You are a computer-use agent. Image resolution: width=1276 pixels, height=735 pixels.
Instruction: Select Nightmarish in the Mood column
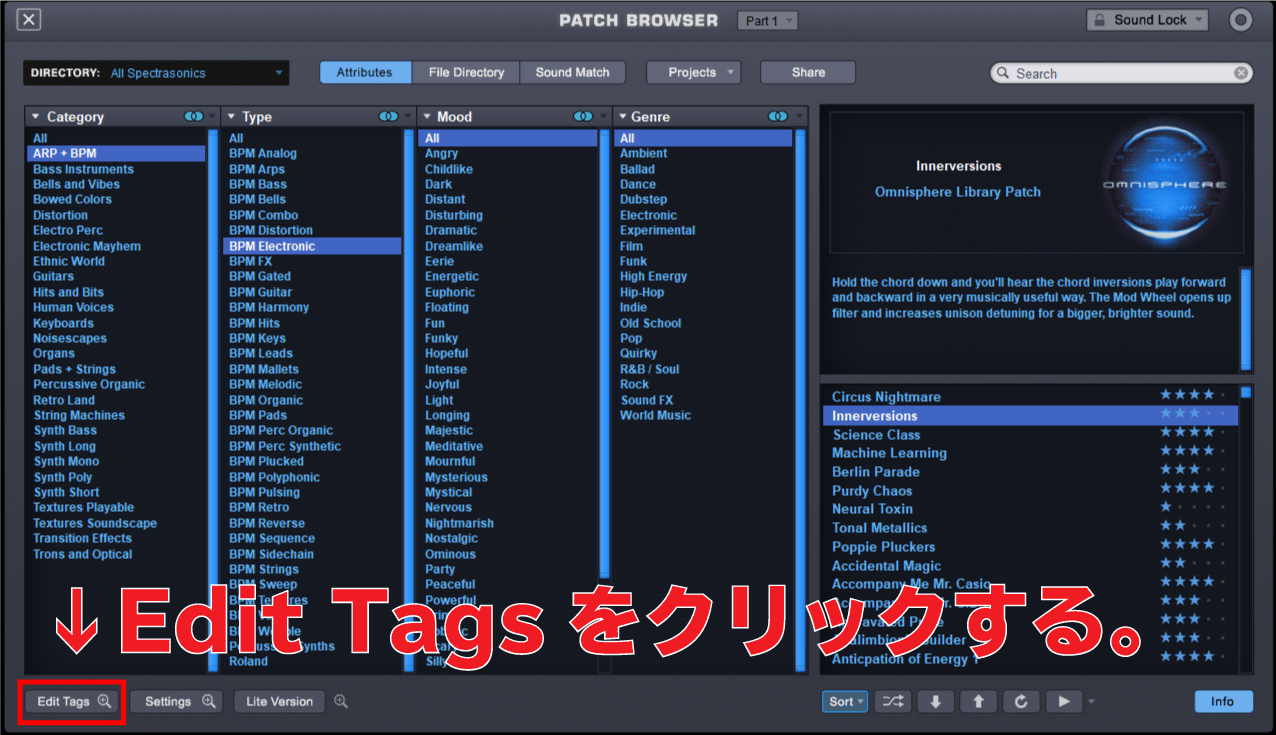click(459, 523)
